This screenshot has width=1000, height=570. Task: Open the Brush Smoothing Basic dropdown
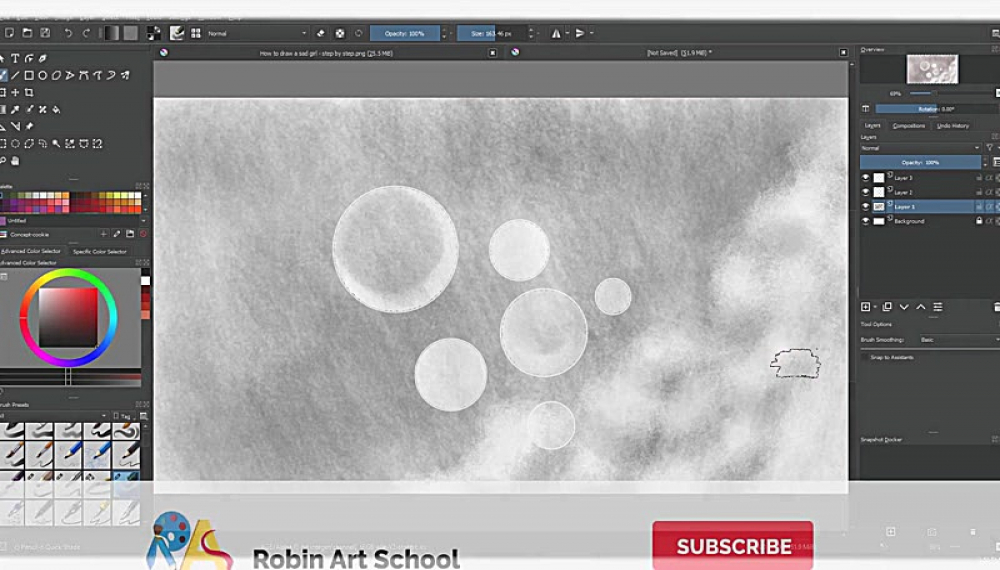tap(955, 340)
